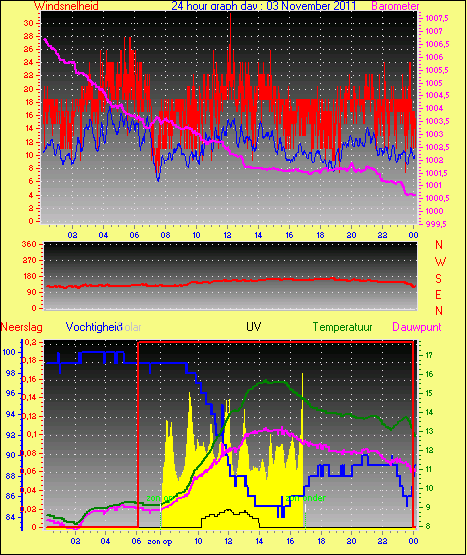Click the 0,14 precipitation axis value
The image size is (467, 555).
tap(30, 397)
